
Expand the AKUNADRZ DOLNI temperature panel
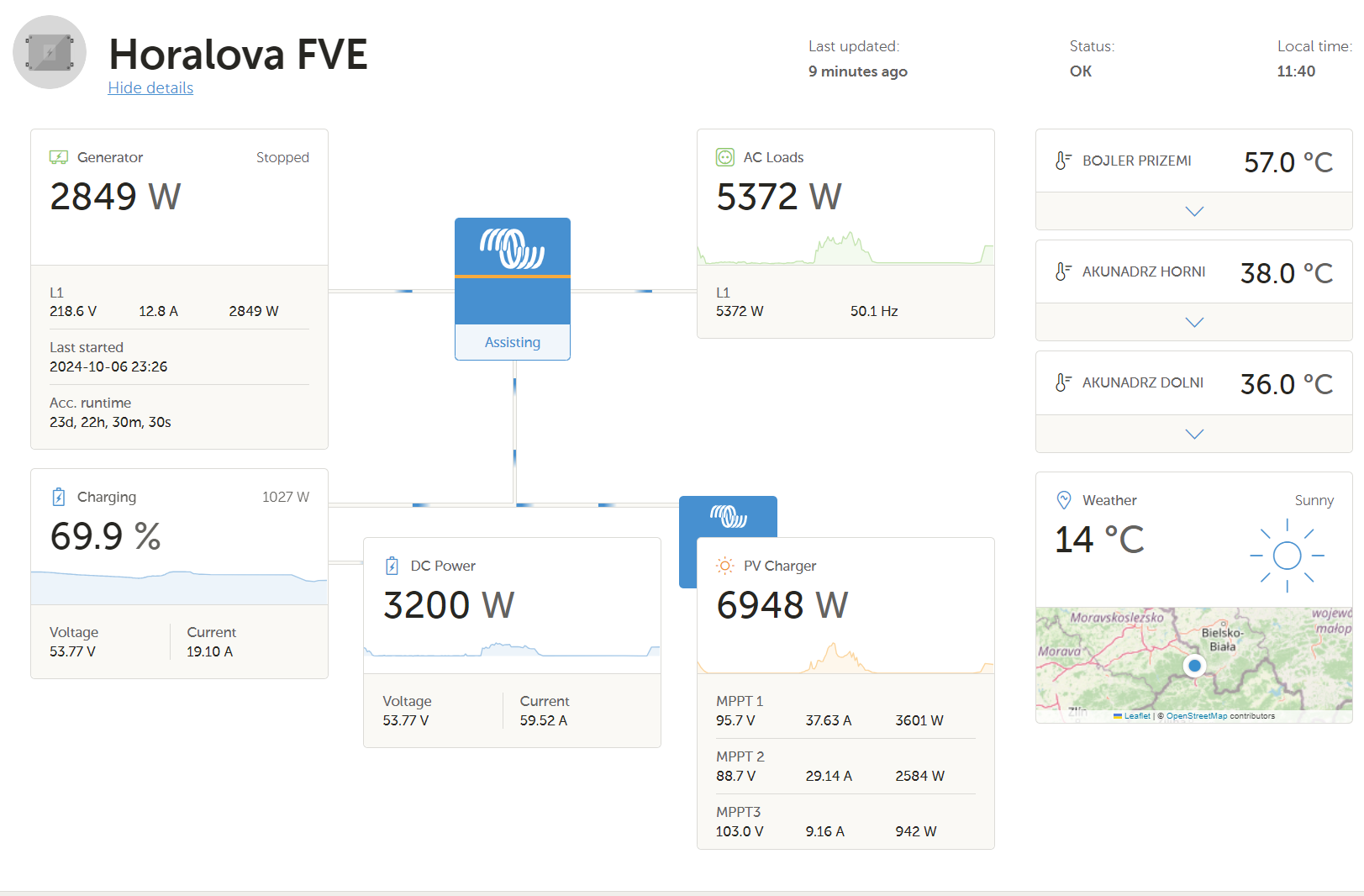pyautogui.click(x=1193, y=434)
